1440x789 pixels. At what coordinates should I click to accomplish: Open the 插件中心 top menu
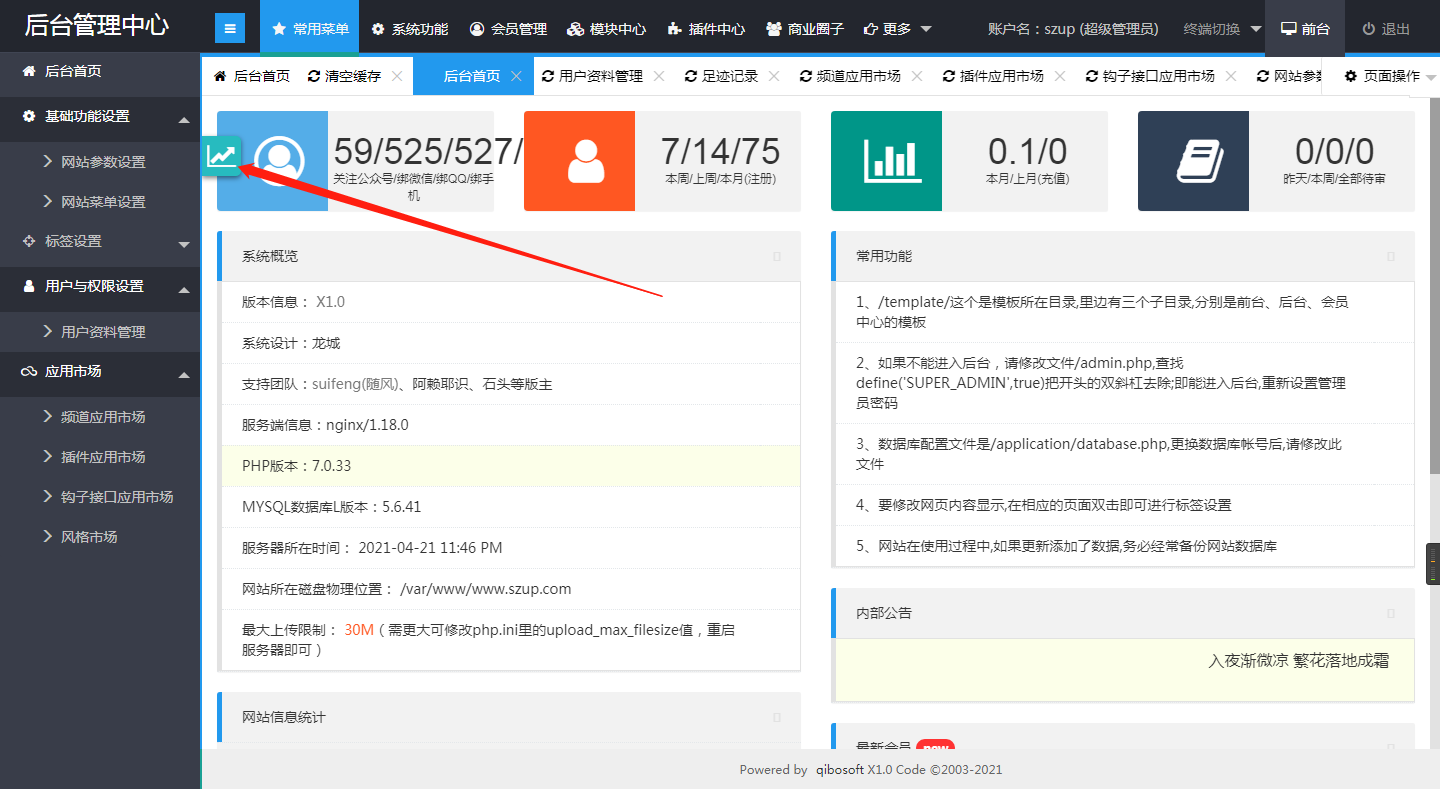coord(706,29)
